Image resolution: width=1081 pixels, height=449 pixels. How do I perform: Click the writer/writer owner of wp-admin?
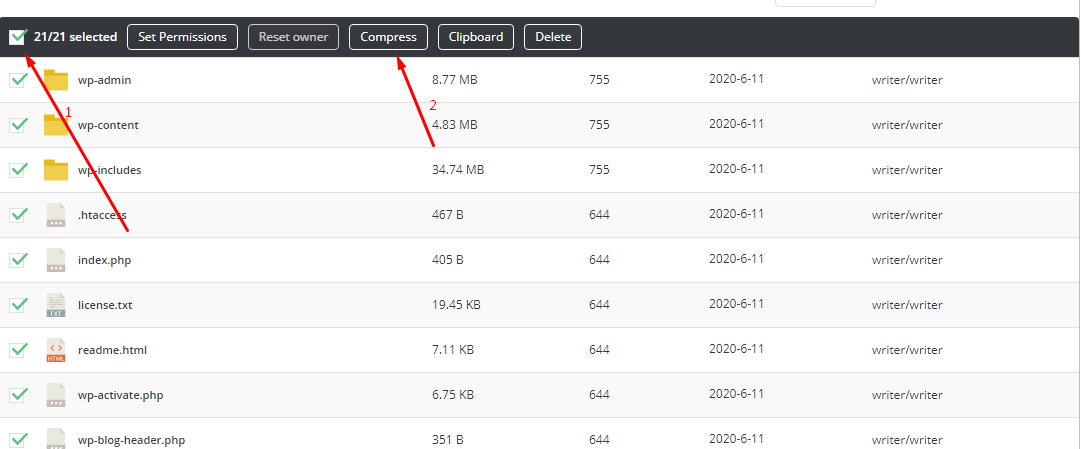907,80
